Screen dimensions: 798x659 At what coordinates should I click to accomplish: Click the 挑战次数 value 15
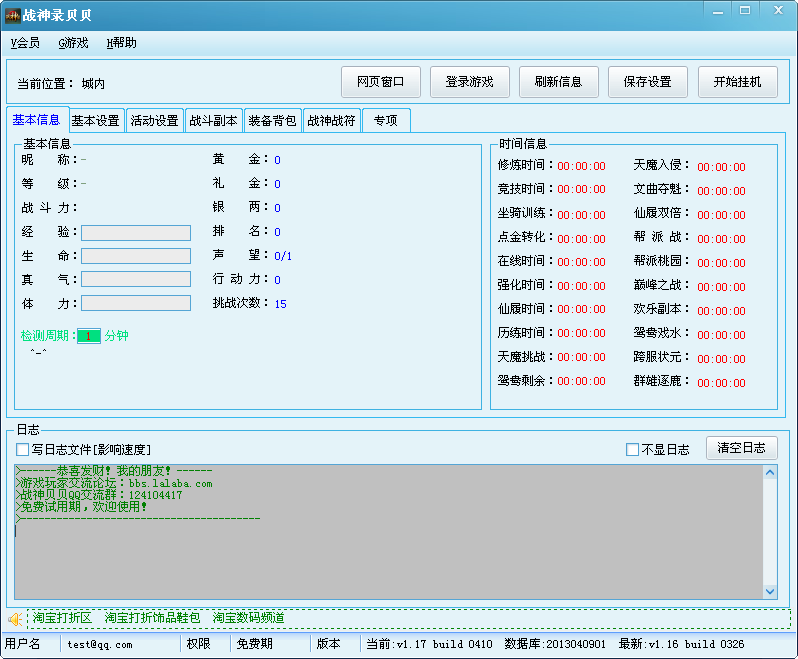click(x=280, y=304)
